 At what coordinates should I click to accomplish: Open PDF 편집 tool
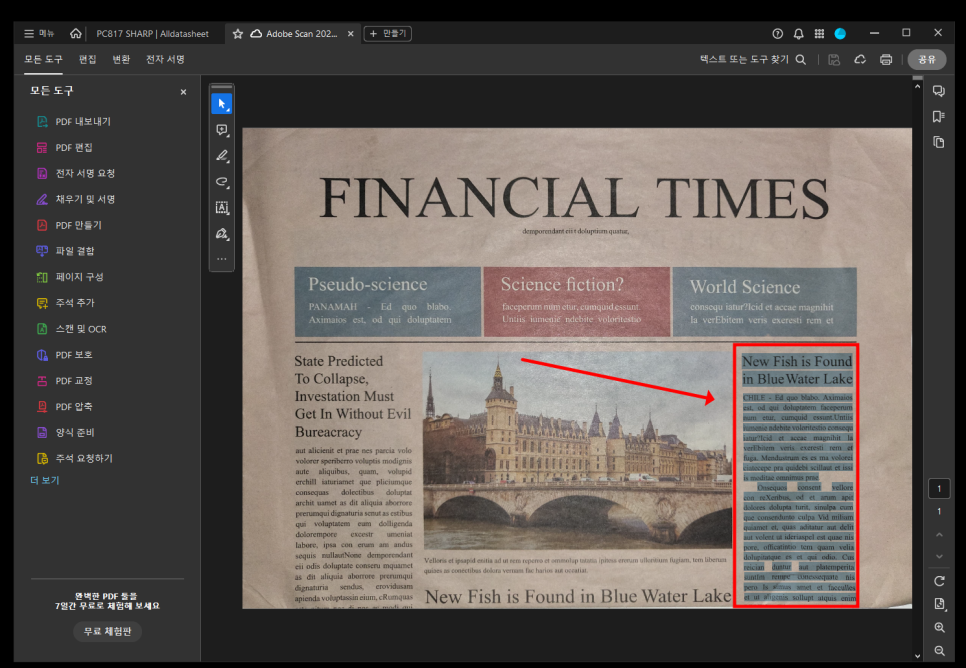[65, 147]
